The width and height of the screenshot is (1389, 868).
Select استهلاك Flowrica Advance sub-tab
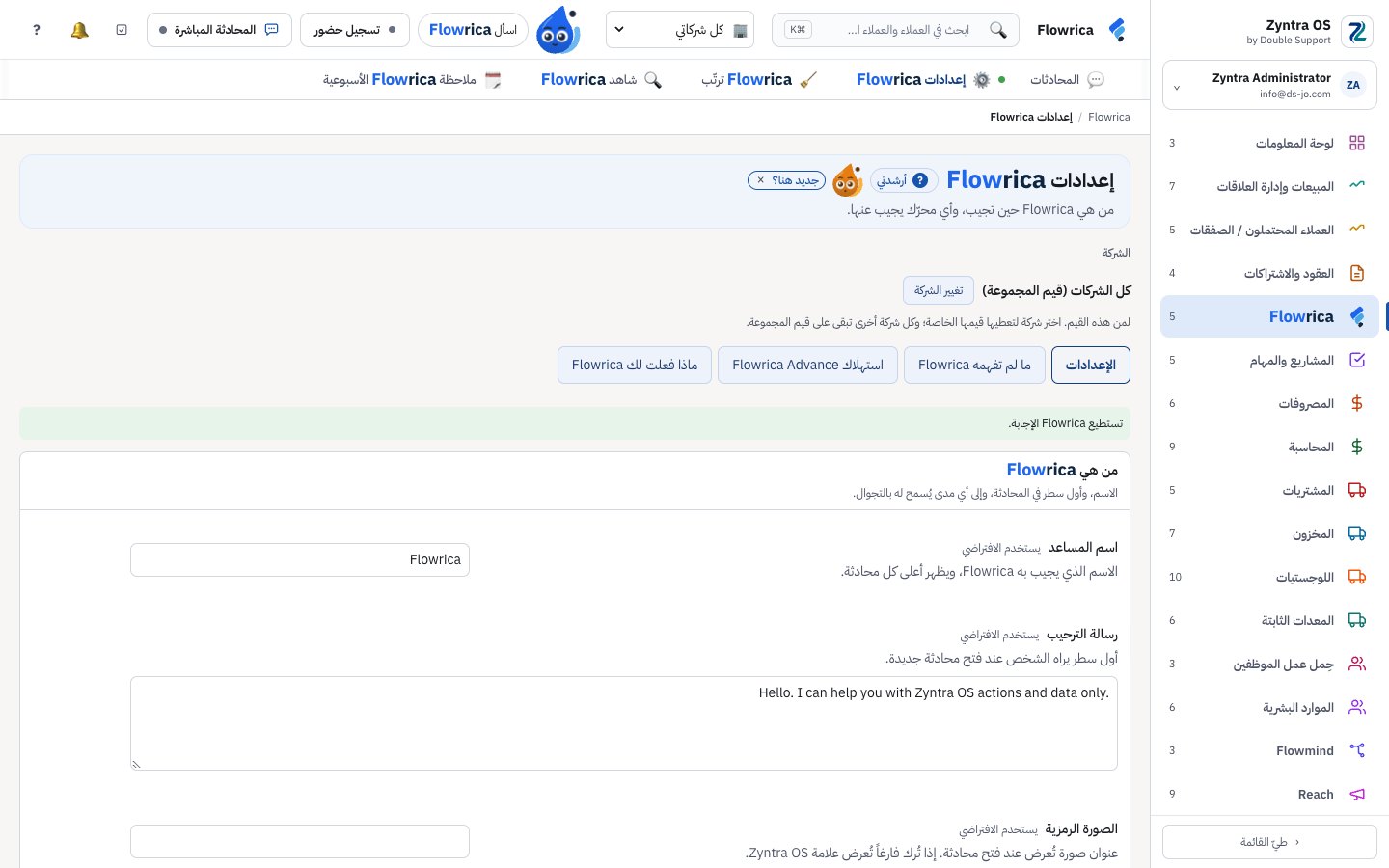[807, 365]
